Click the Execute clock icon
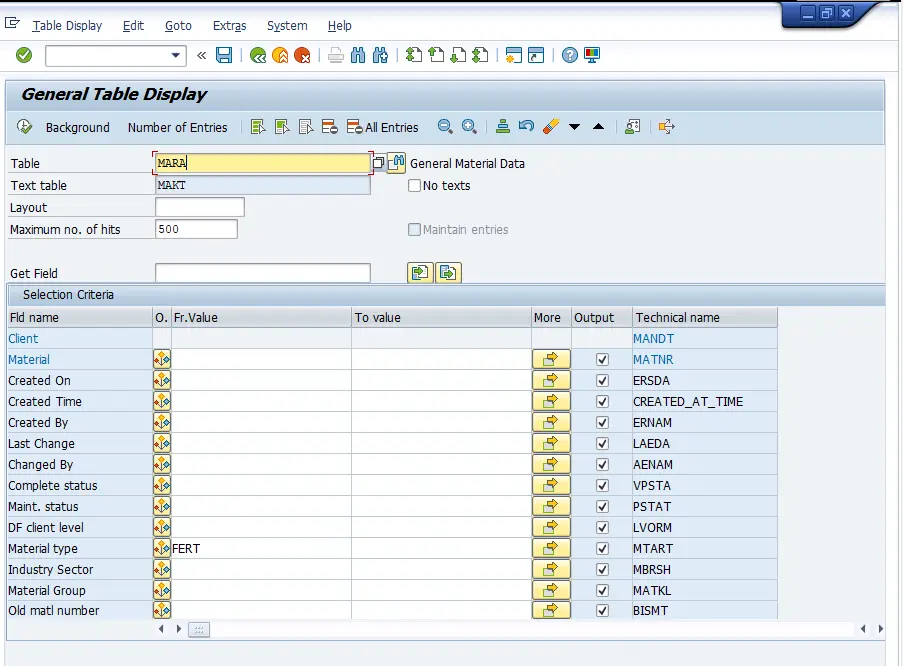Image resolution: width=903 pixels, height=666 pixels. [25, 127]
